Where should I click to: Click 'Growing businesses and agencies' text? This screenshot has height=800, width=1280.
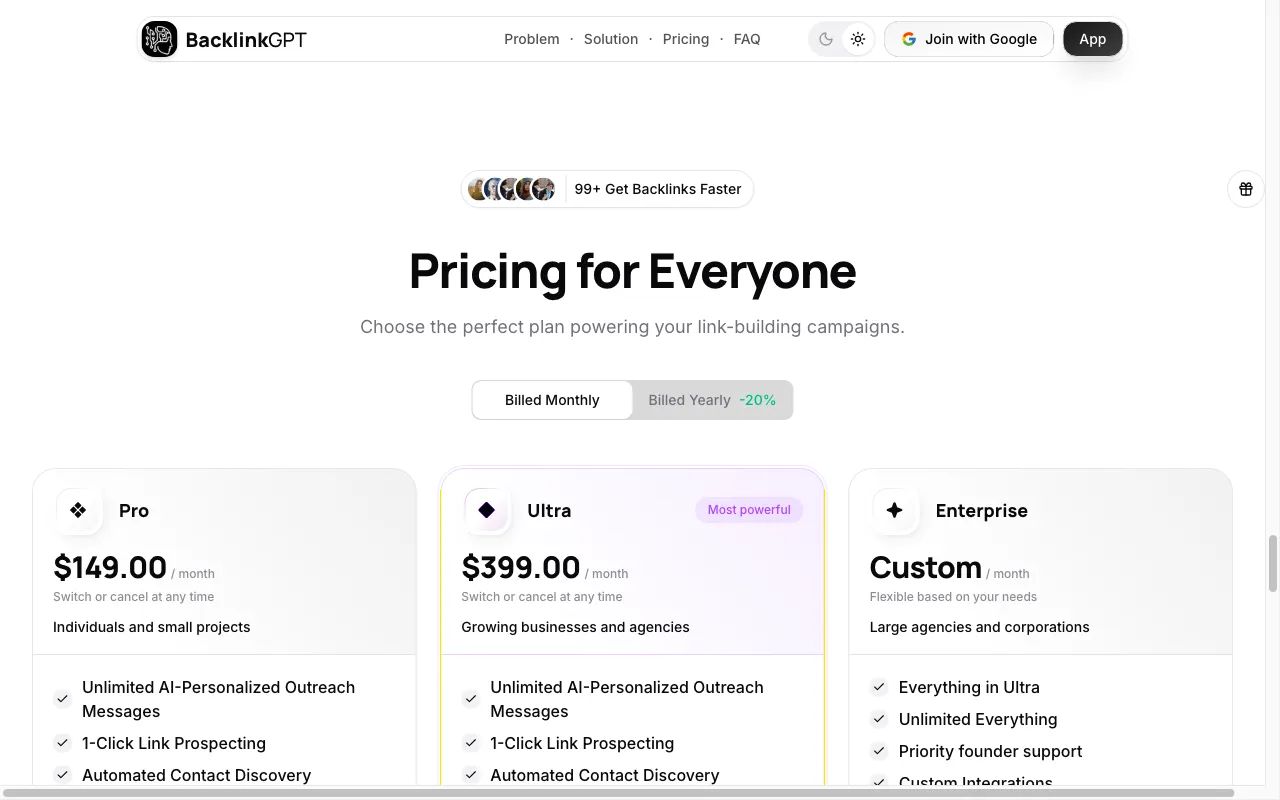coord(575,627)
